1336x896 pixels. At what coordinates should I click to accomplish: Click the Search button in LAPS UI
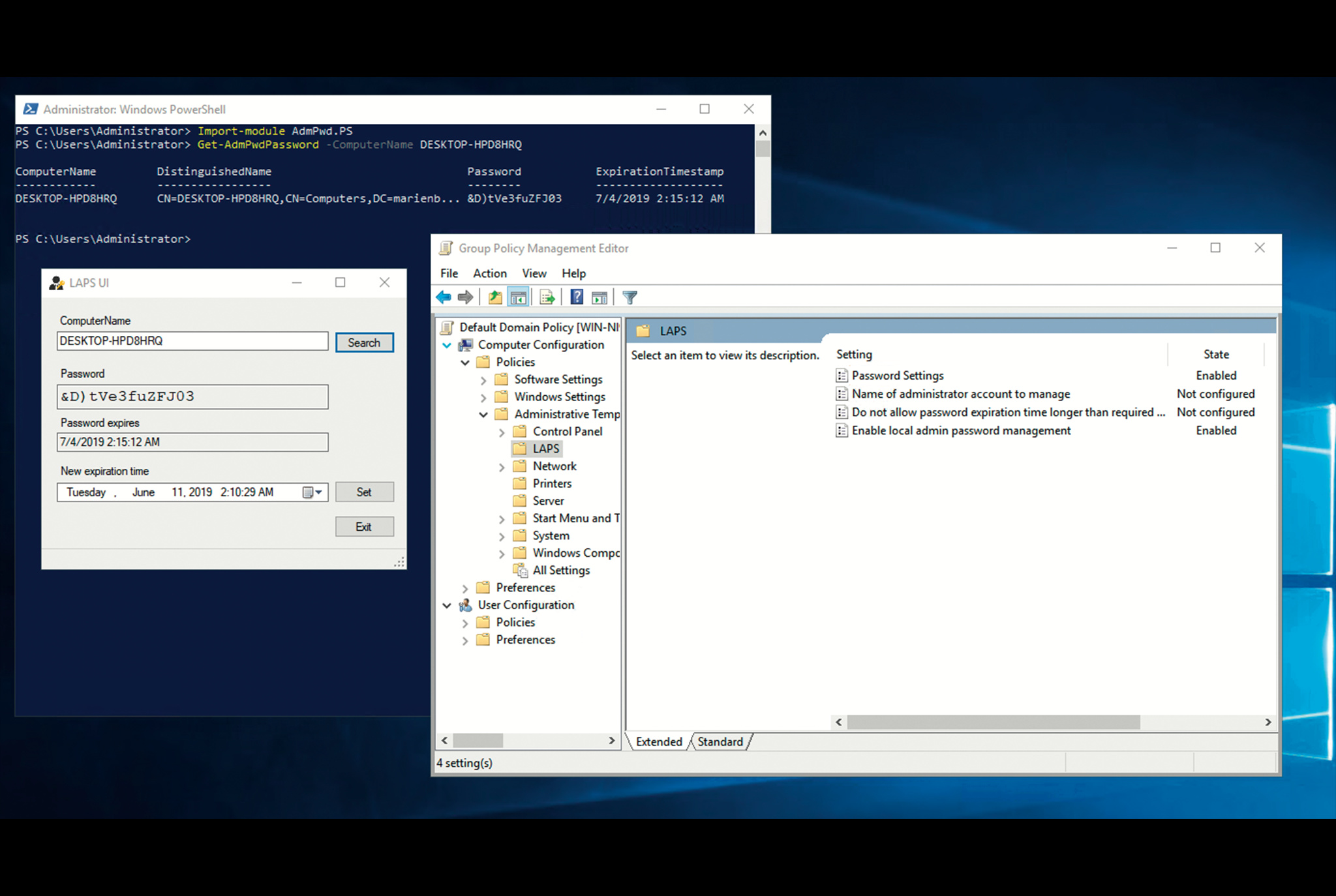[364, 342]
